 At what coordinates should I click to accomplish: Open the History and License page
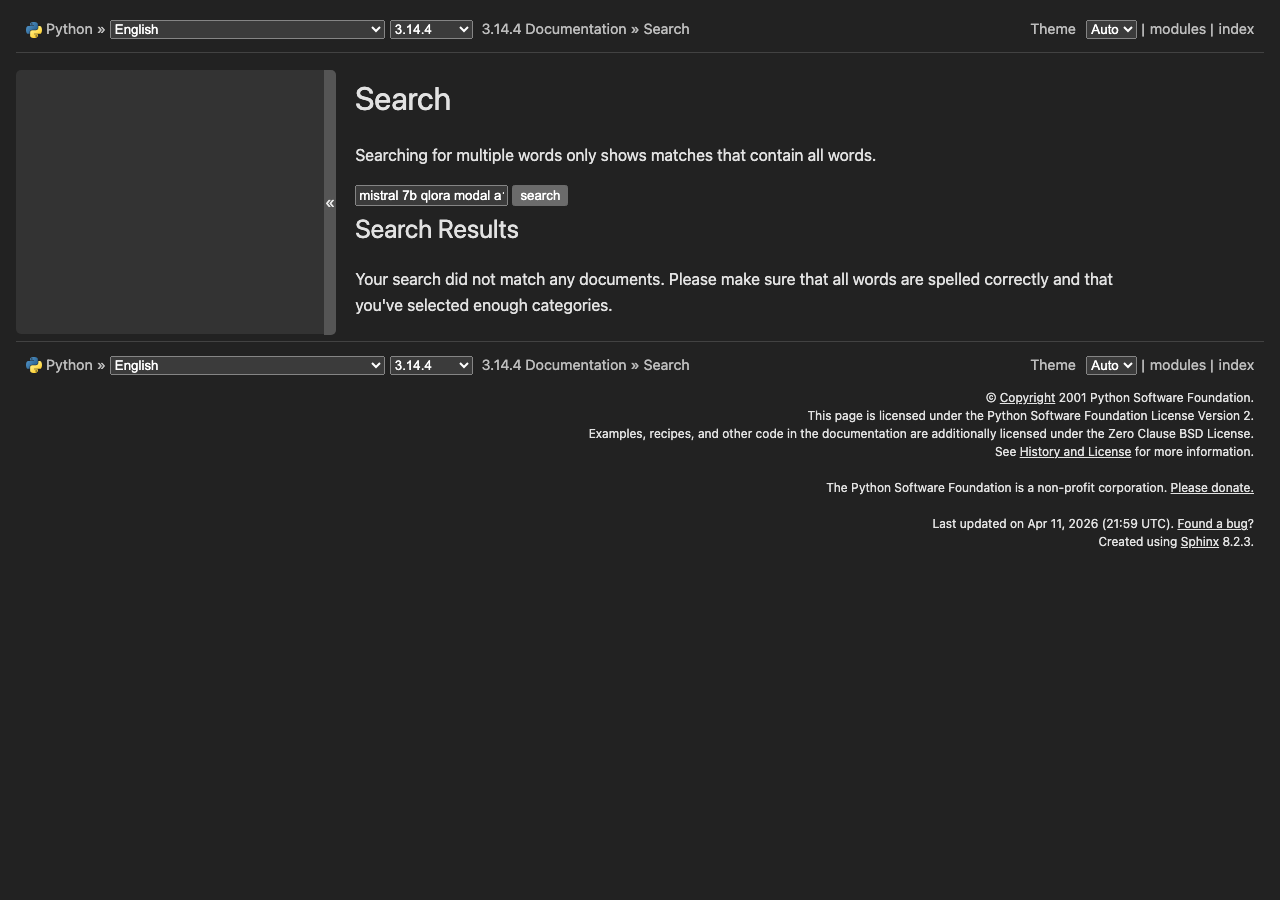1074,451
